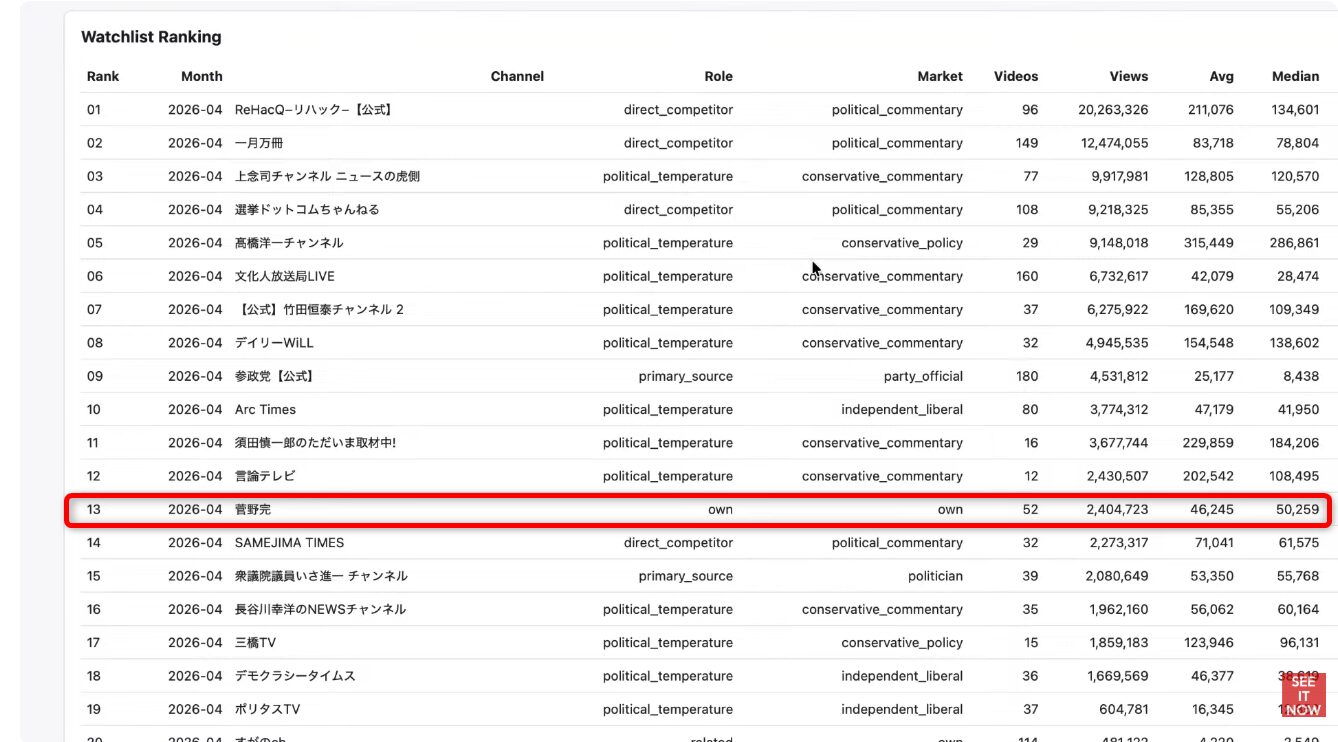Select channel 言論テレビ
The width and height of the screenshot is (1338, 742).
click(x=265, y=476)
